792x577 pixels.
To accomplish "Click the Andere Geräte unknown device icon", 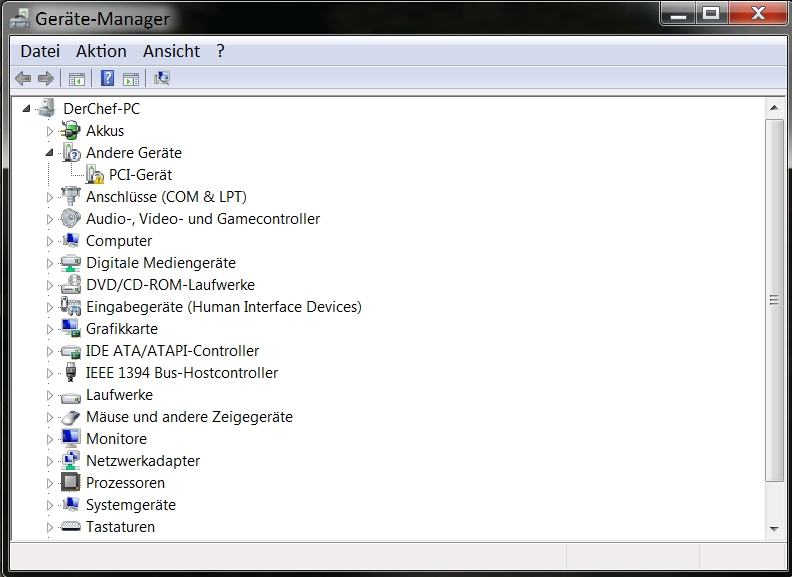I will point(71,153).
